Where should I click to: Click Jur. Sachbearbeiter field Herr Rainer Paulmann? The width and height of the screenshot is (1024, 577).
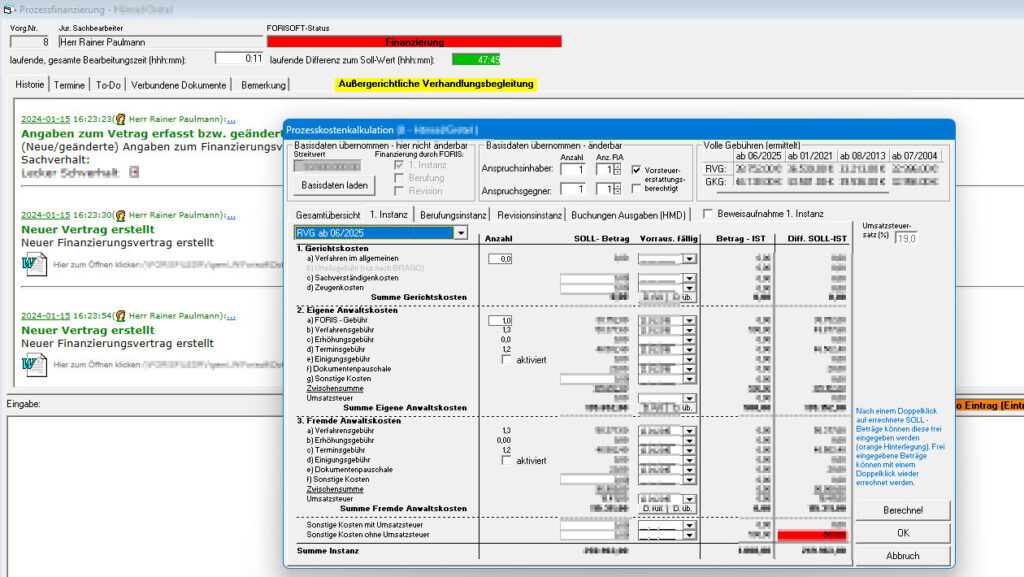[x=161, y=42]
